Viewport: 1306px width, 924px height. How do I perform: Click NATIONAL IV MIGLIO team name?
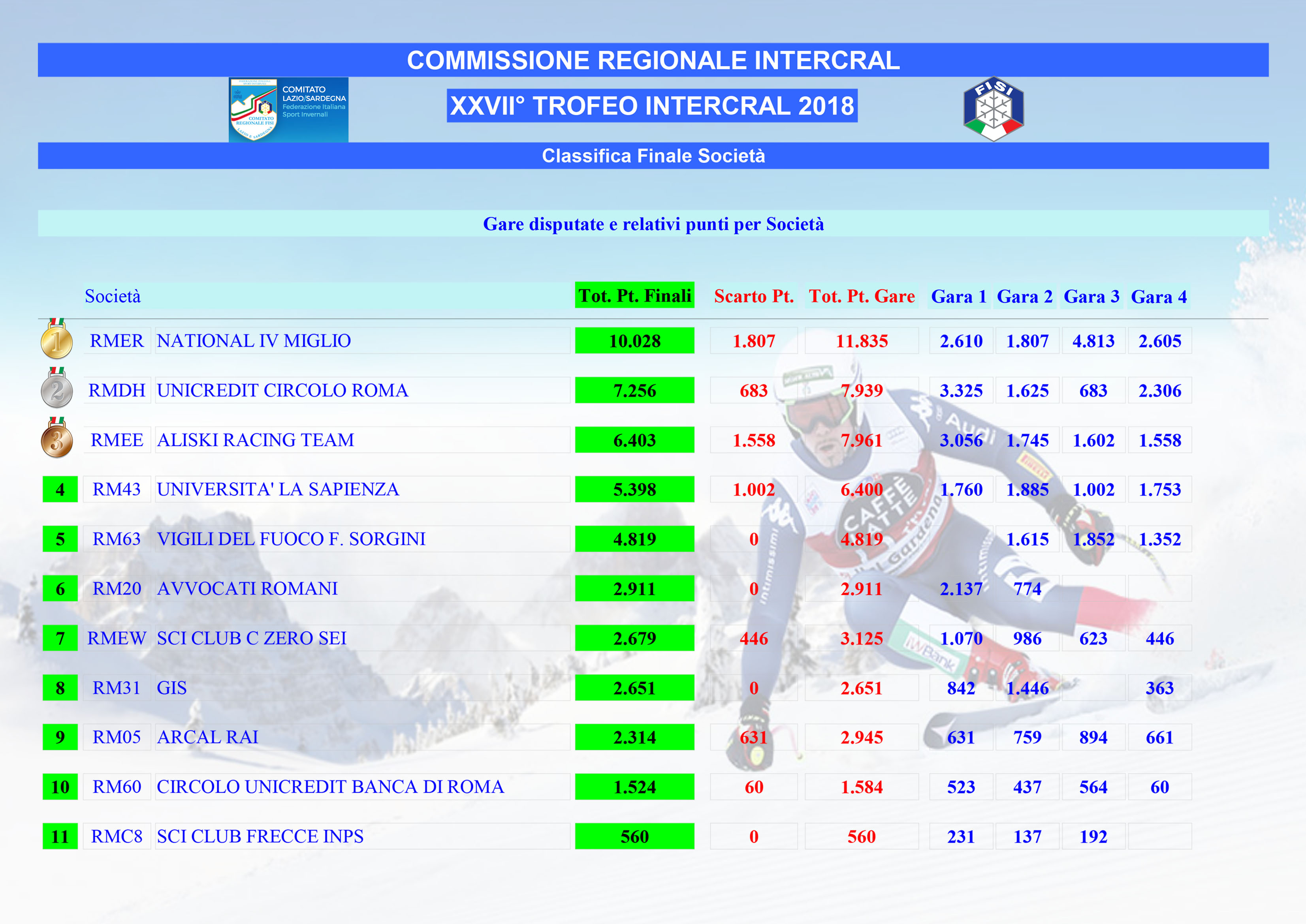coord(254,341)
